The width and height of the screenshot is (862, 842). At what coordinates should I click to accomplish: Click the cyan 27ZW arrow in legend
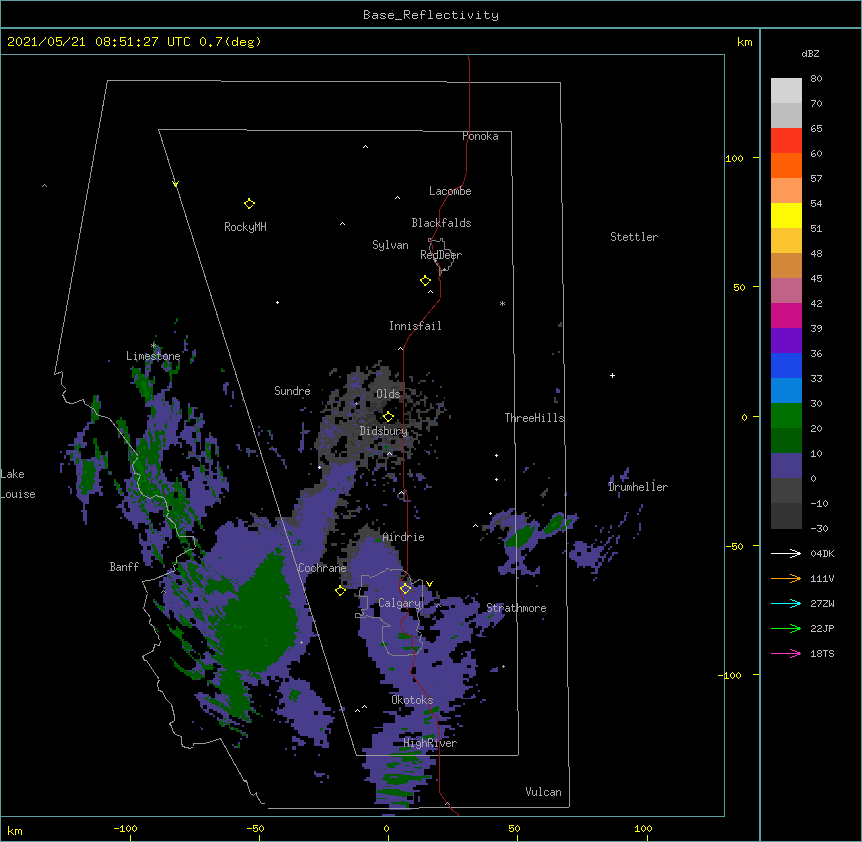click(786, 603)
